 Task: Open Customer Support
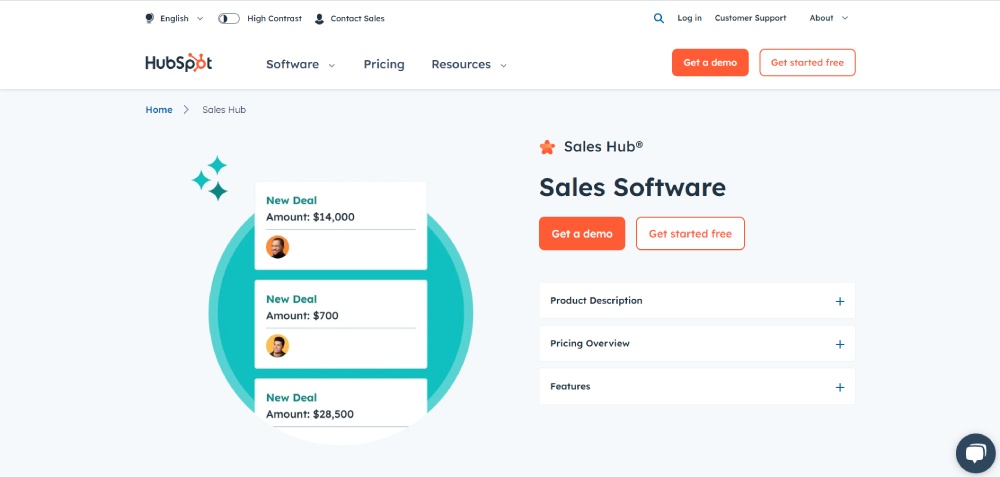pos(751,18)
